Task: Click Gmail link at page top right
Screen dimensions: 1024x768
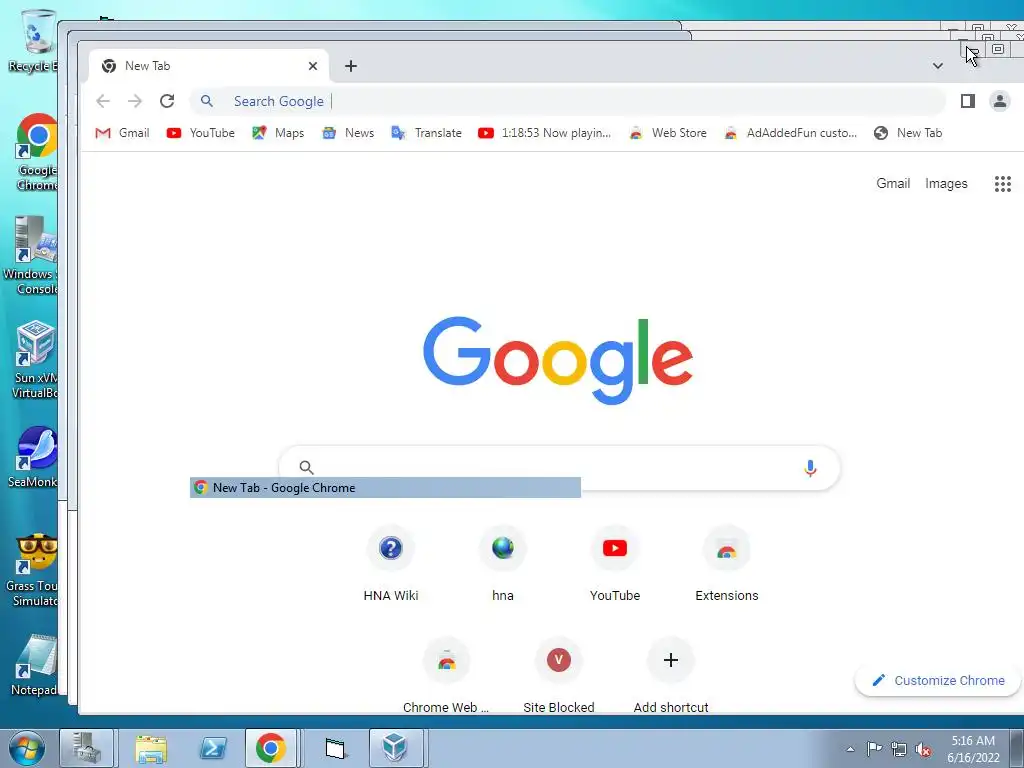Action: click(x=893, y=184)
